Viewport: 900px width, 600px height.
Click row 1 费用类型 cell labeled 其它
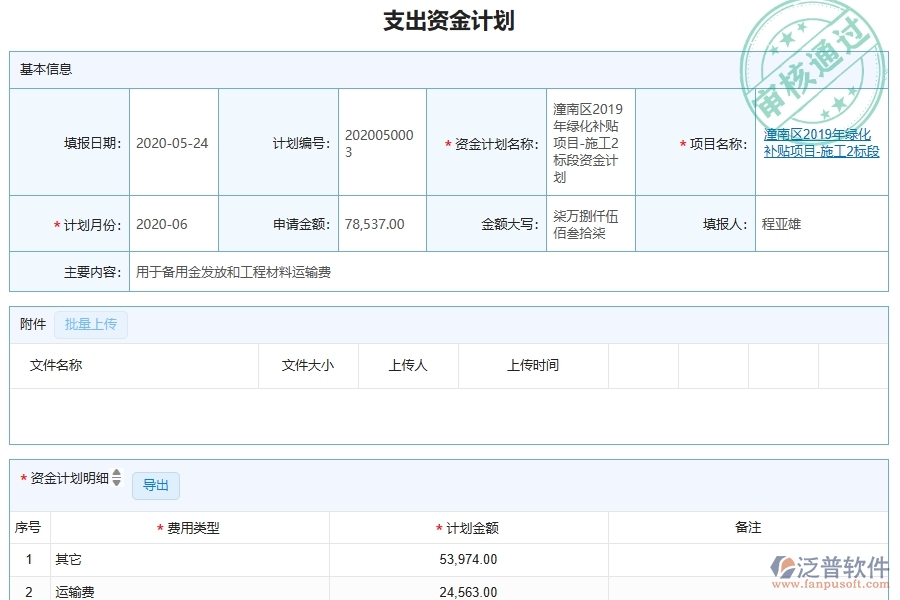(68, 559)
